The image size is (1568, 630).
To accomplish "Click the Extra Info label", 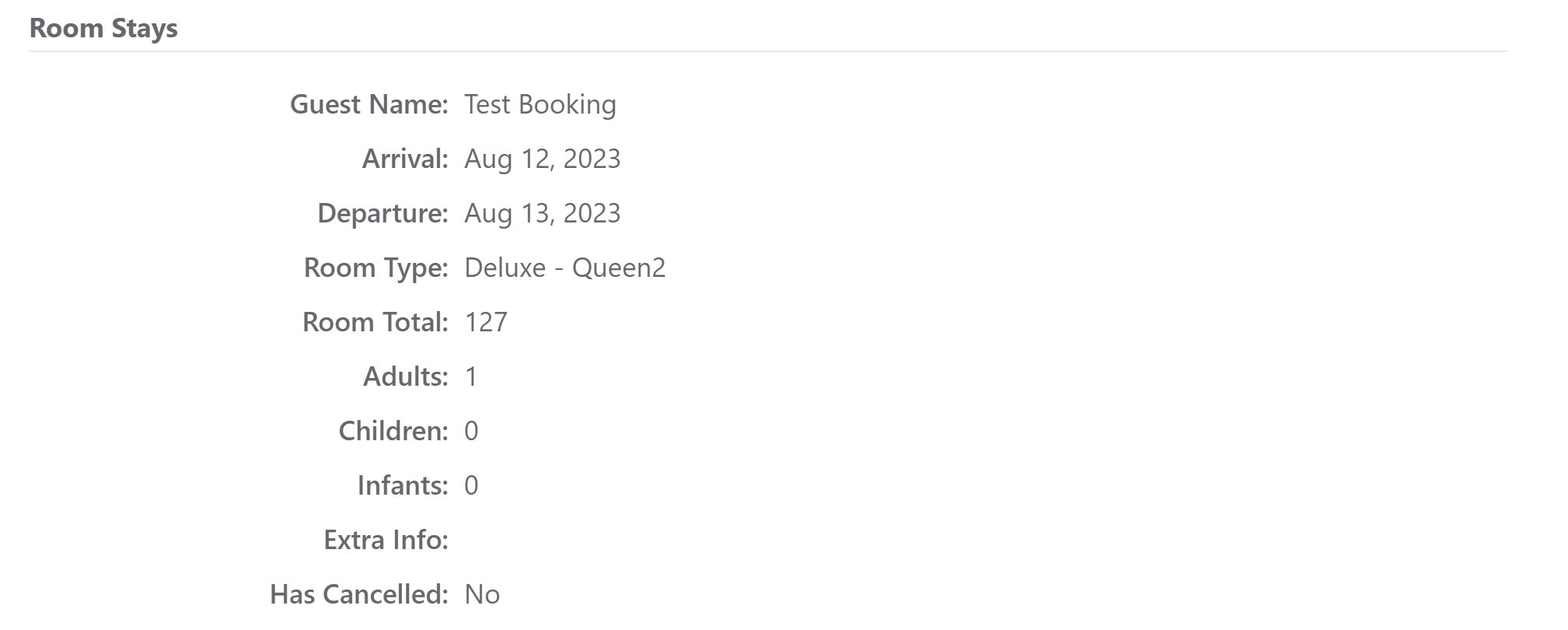I will [386, 540].
